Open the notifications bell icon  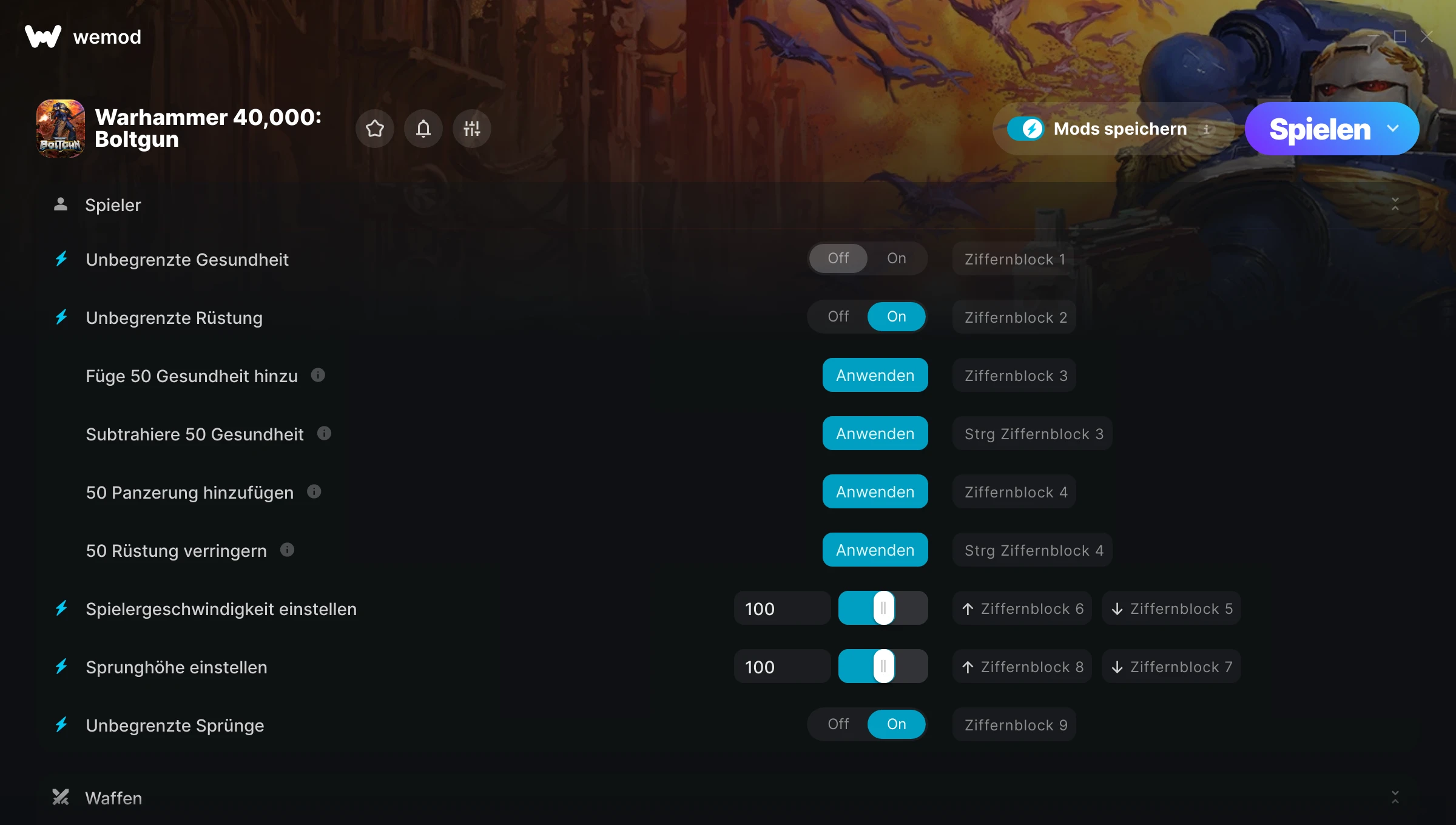click(x=423, y=129)
